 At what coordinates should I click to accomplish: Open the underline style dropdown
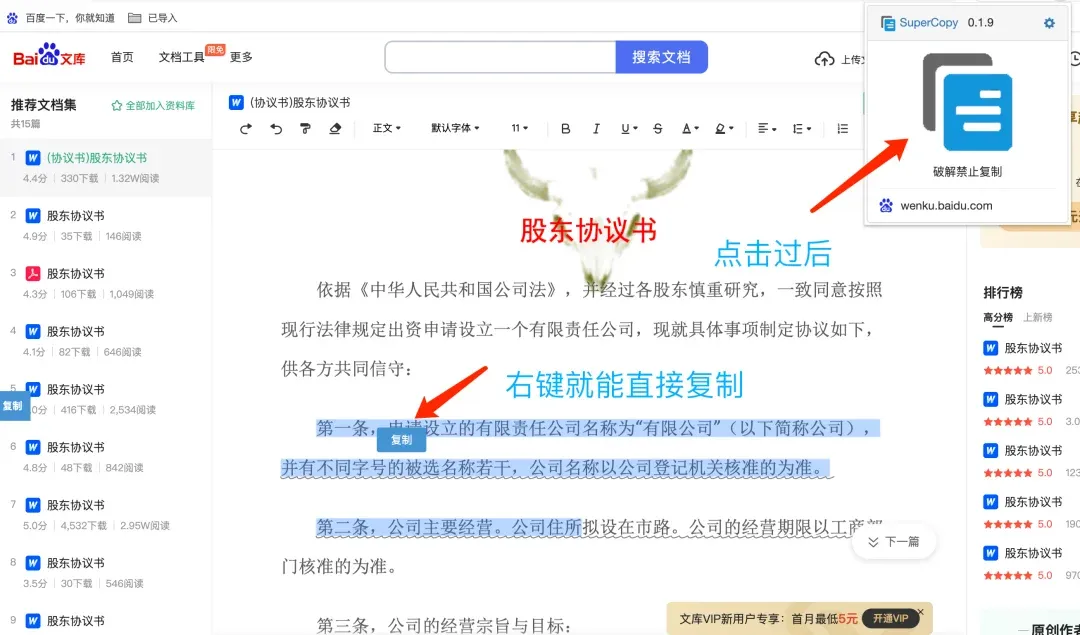(629, 129)
